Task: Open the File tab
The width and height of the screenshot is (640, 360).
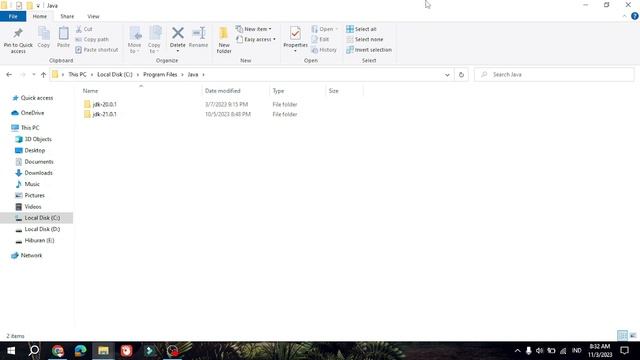Action: [x=13, y=16]
